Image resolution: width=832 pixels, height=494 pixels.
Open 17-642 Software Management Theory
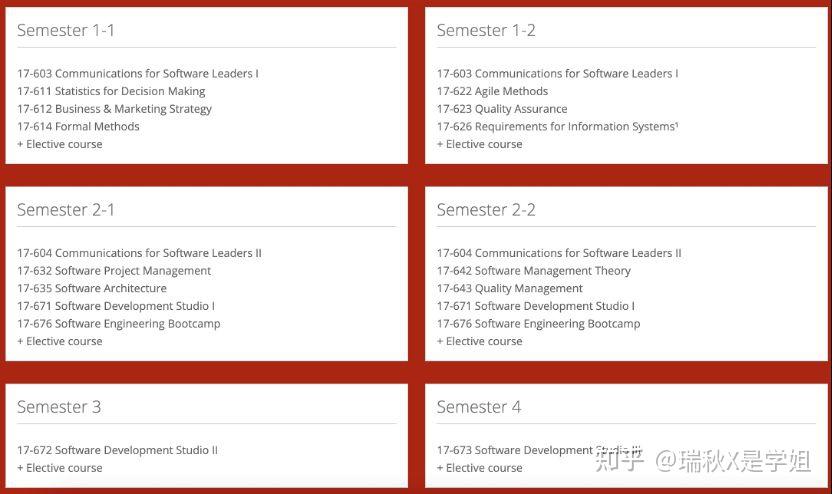point(534,271)
